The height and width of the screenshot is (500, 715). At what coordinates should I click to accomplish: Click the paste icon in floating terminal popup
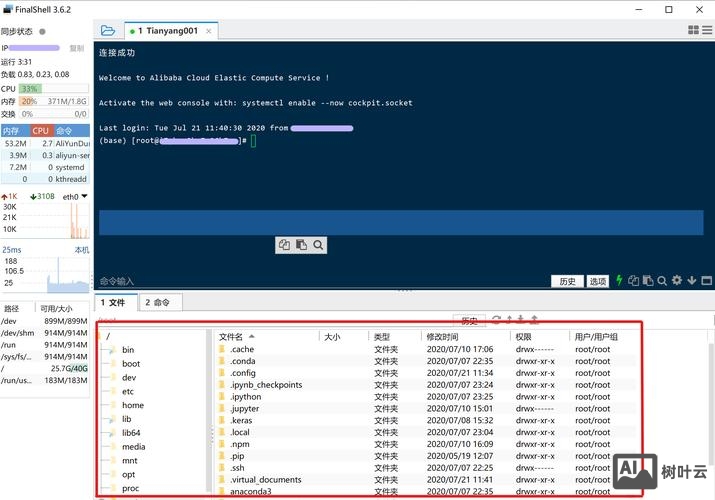pos(301,245)
